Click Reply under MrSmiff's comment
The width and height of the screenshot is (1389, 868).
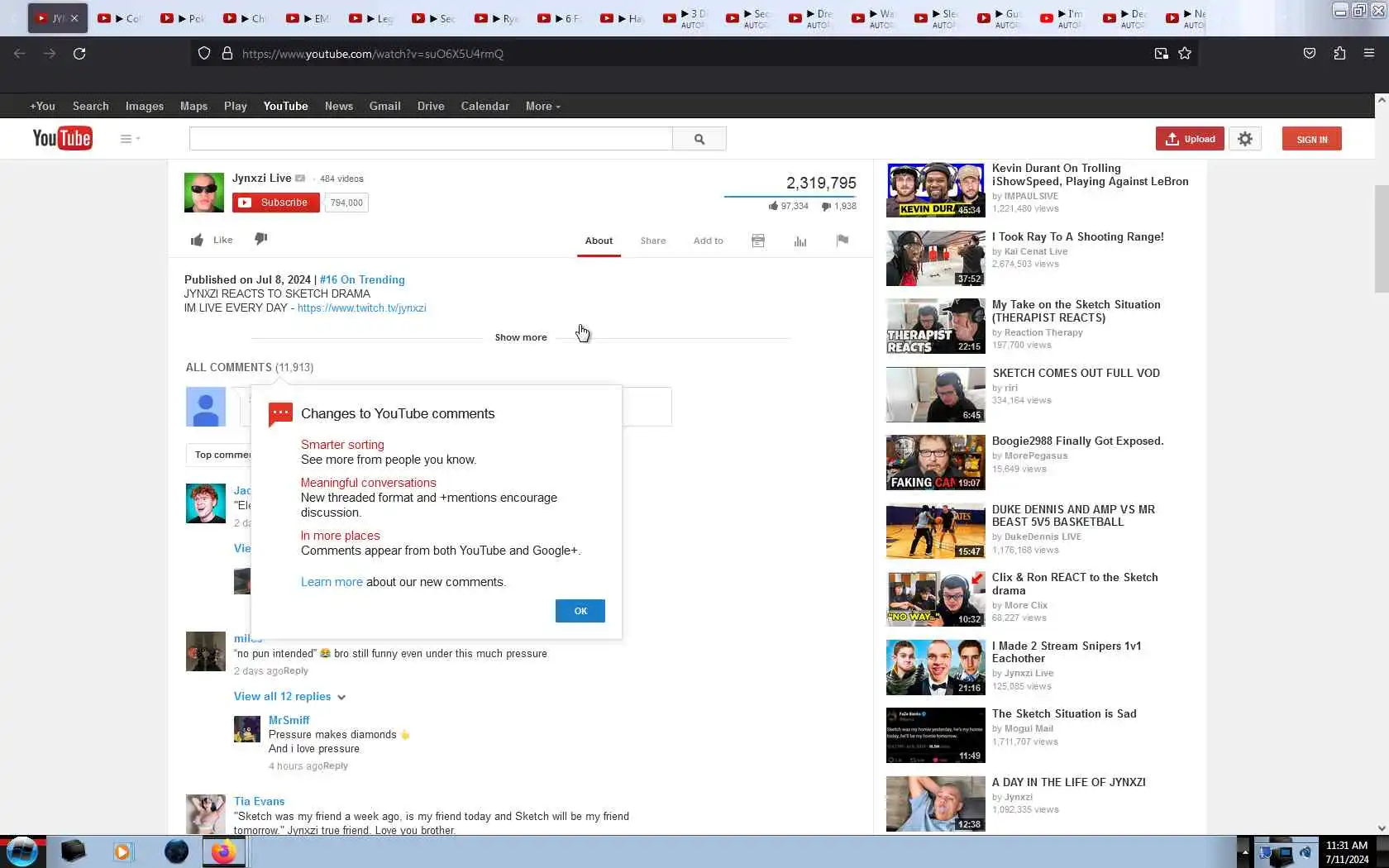336,766
